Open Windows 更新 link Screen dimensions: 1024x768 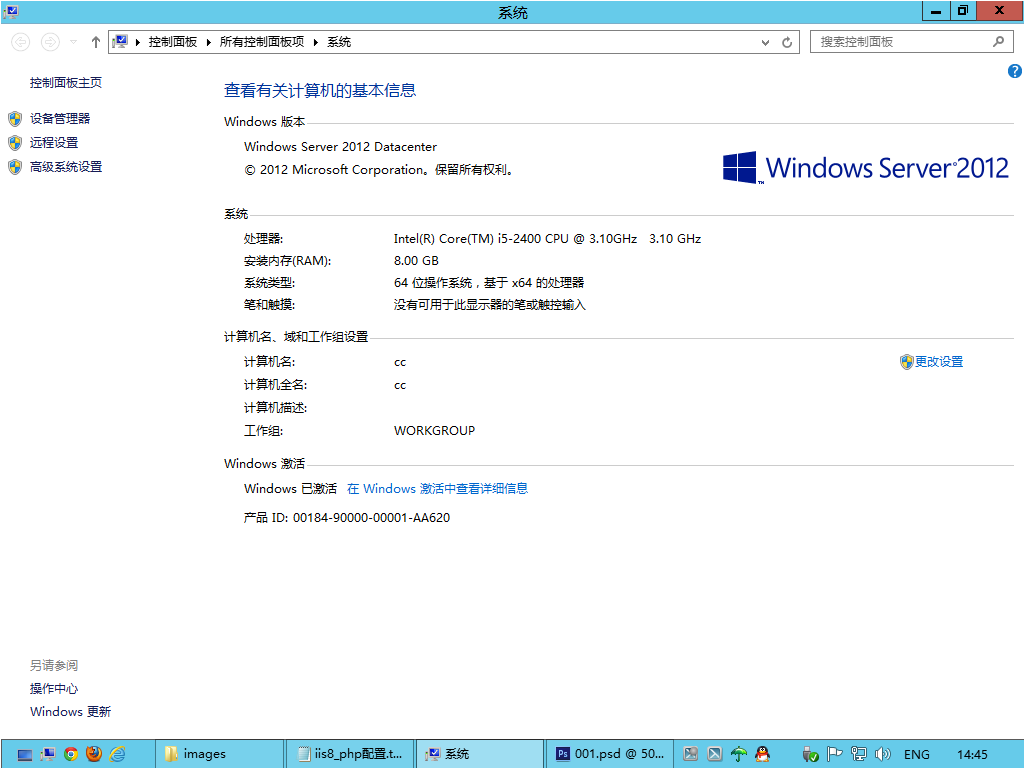(x=71, y=711)
